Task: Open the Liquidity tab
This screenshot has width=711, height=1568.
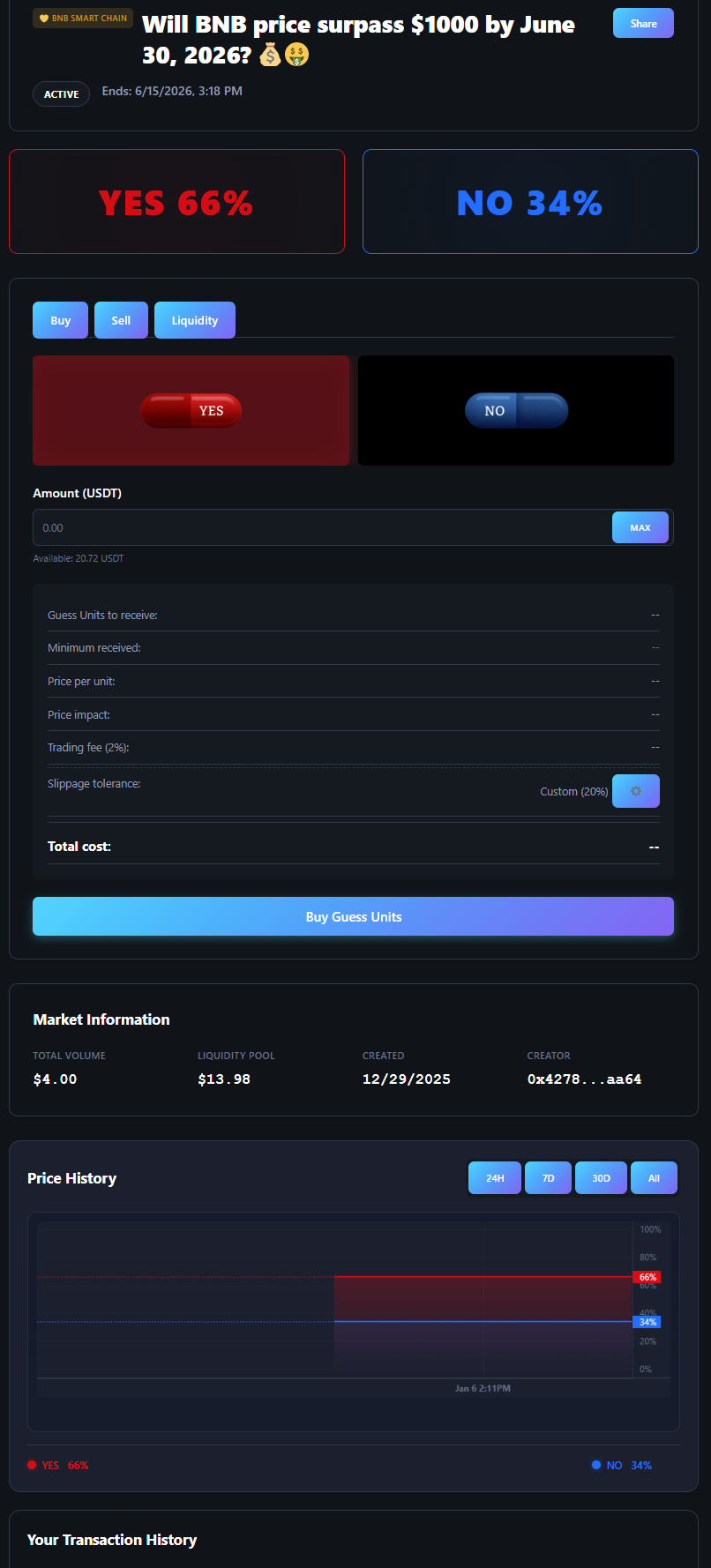Action: coord(195,320)
